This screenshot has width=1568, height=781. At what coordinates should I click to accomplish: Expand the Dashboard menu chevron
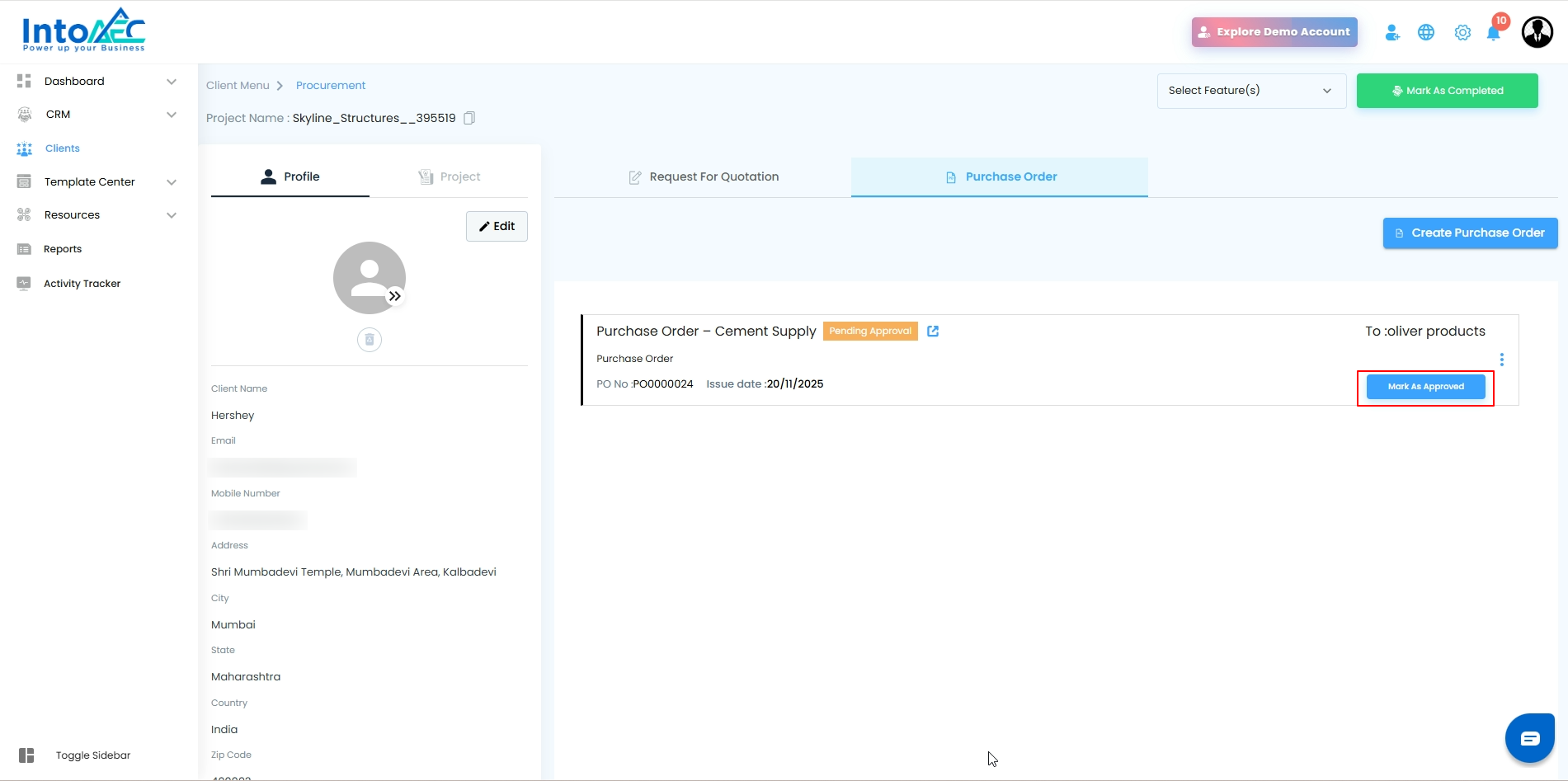[x=172, y=81]
